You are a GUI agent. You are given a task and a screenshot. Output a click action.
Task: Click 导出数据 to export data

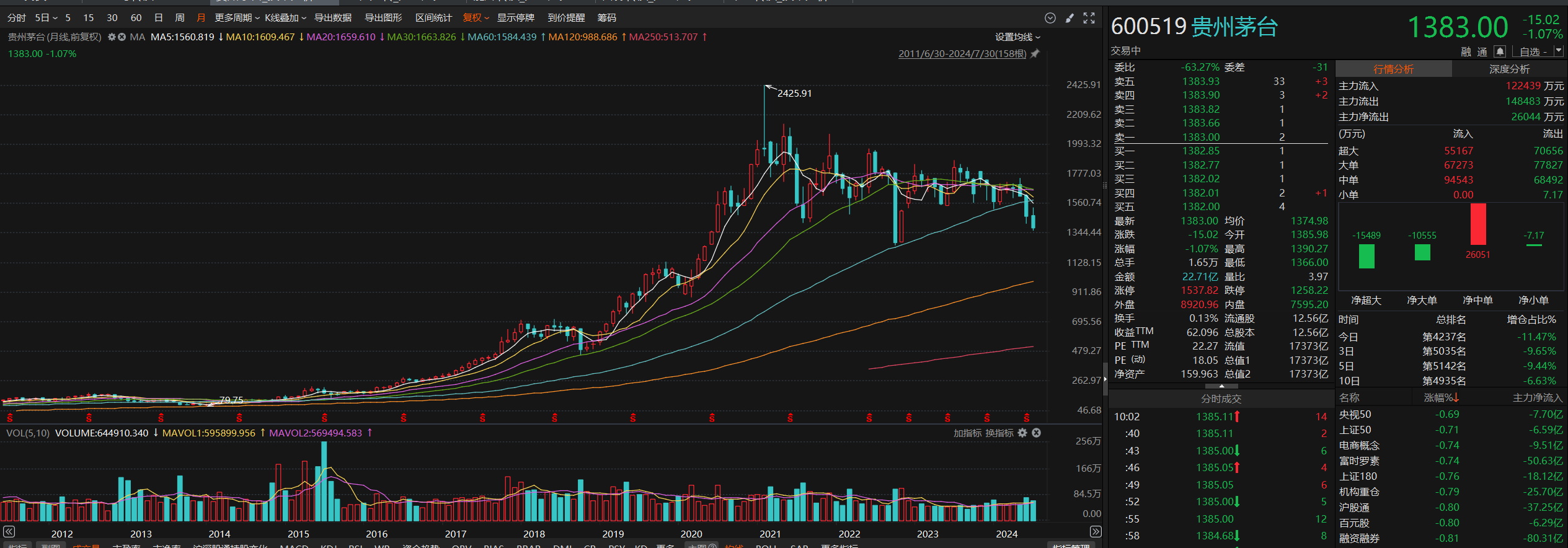click(x=333, y=18)
